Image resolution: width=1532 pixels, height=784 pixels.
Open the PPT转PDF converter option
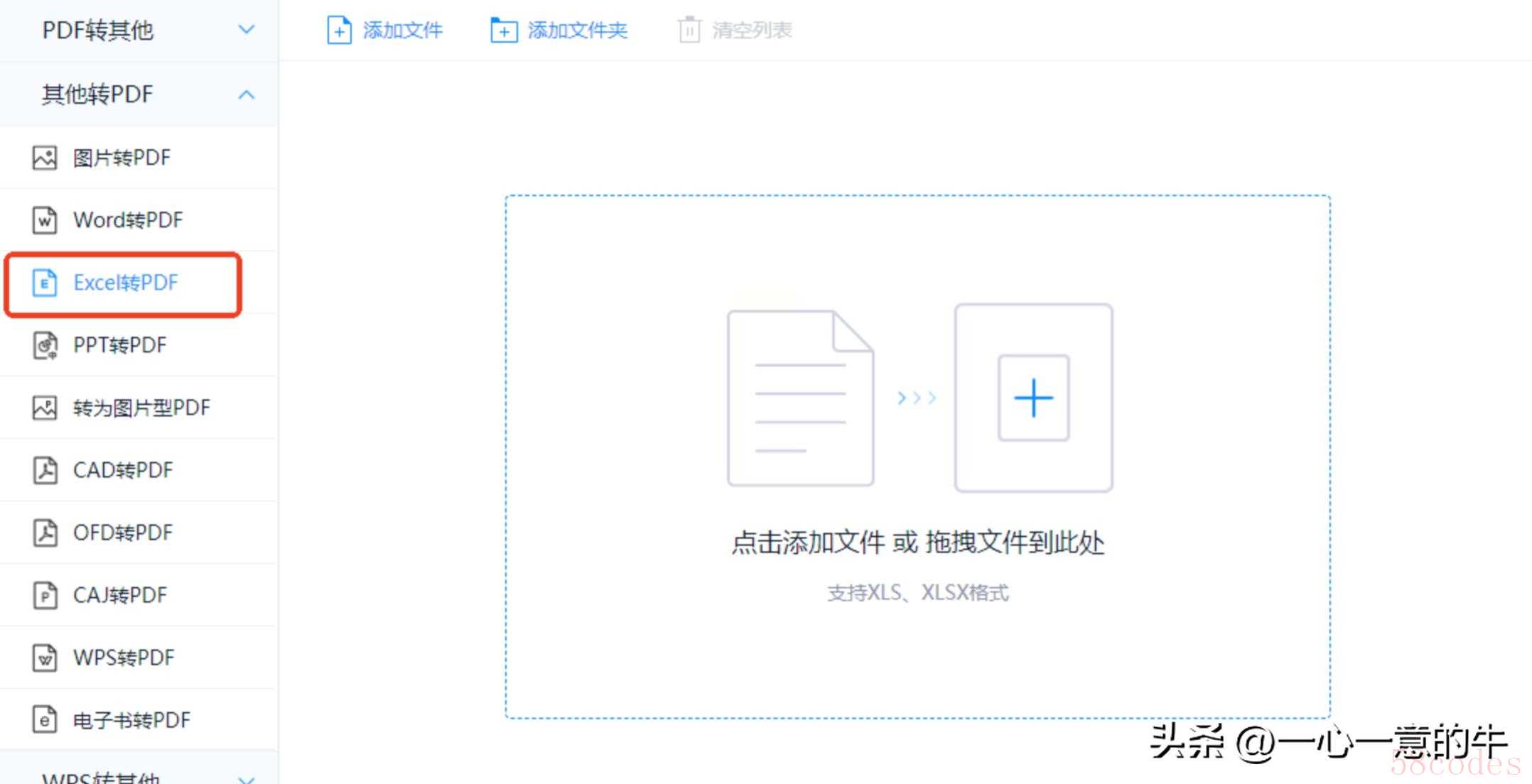[x=119, y=345]
